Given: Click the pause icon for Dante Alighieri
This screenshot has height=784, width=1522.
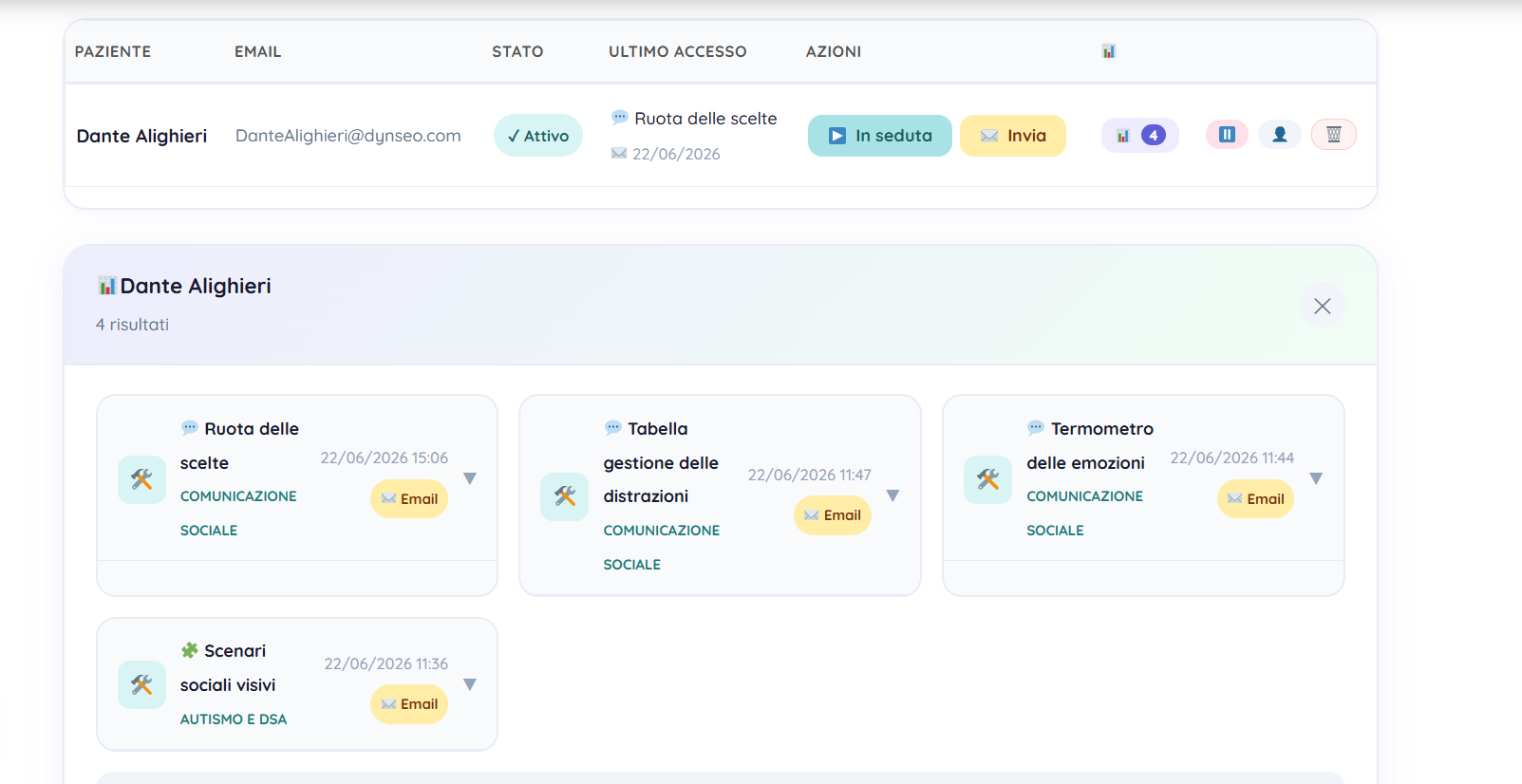Looking at the screenshot, I should tap(1227, 135).
